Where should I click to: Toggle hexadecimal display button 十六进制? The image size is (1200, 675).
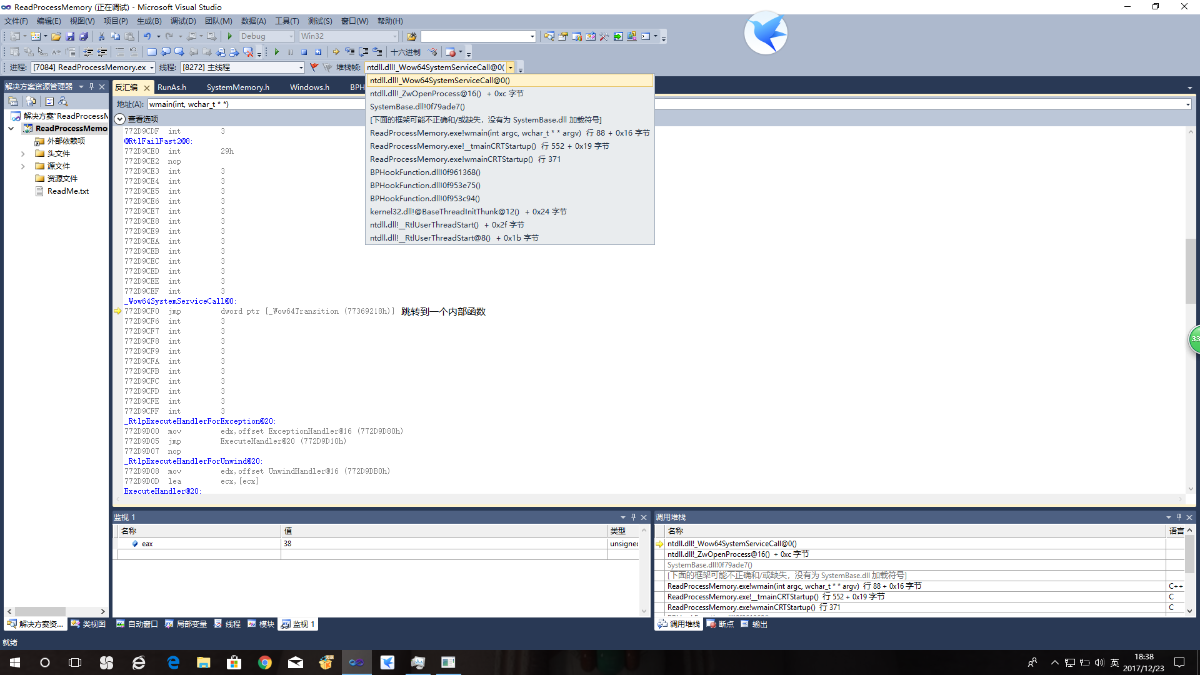[405, 51]
